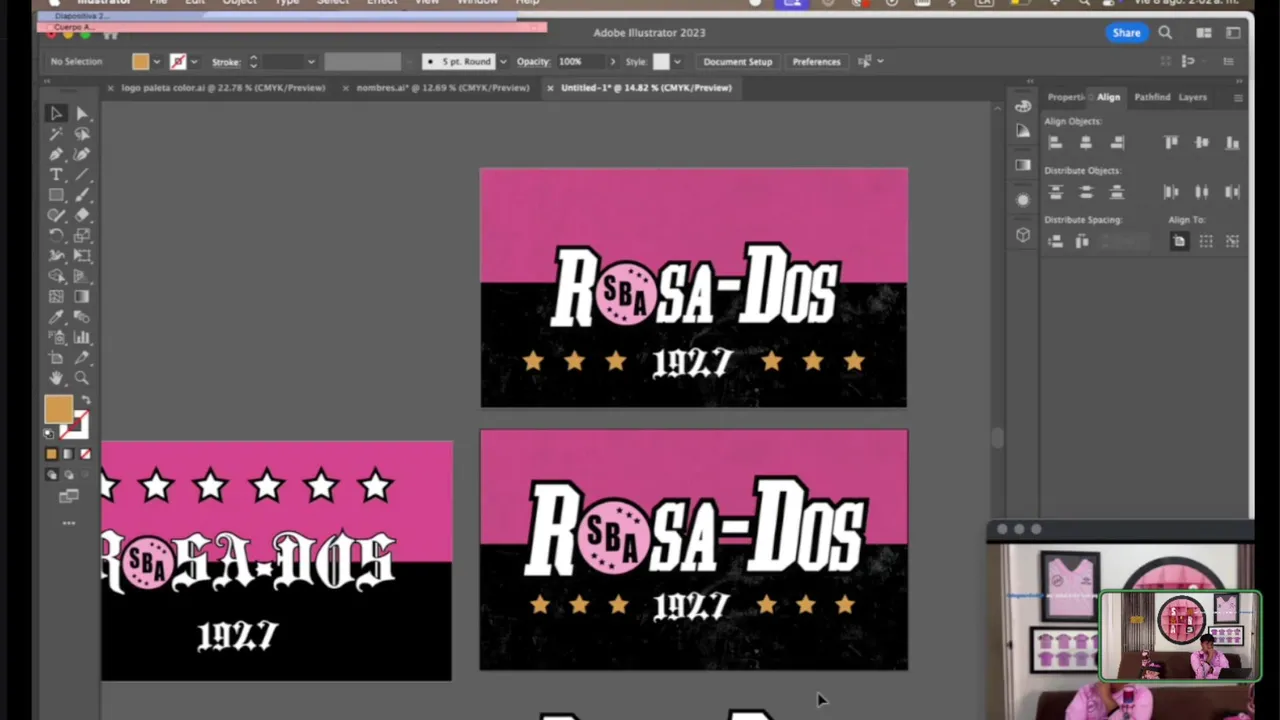Open the search magnifier next to Share
Screen dimensions: 1280x720
click(x=1165, y=33)
